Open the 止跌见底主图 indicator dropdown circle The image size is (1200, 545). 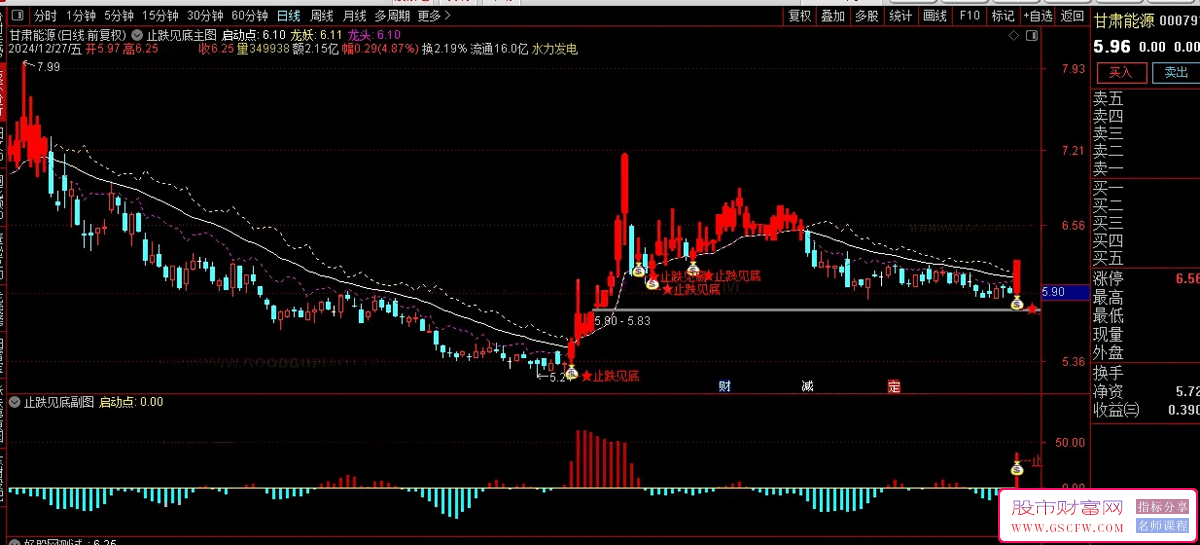139,33
